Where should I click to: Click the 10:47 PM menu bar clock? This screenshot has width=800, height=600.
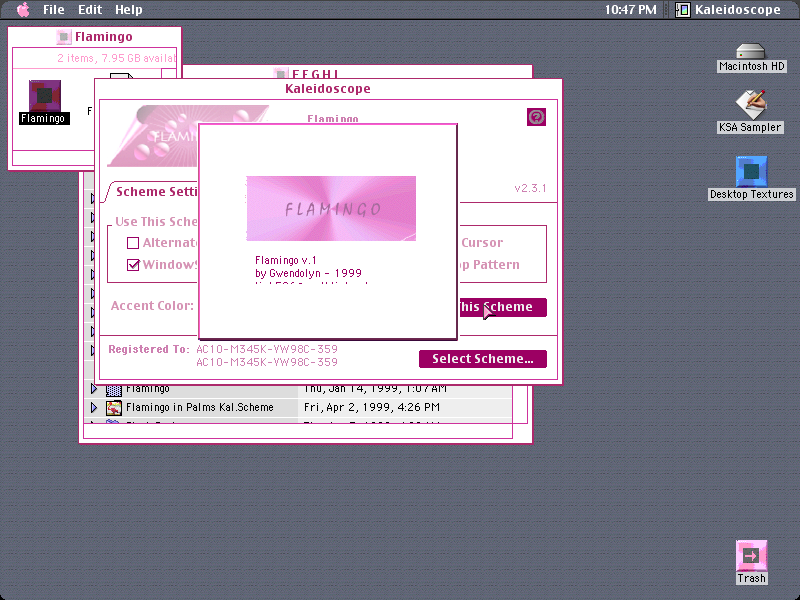(631, 10)
